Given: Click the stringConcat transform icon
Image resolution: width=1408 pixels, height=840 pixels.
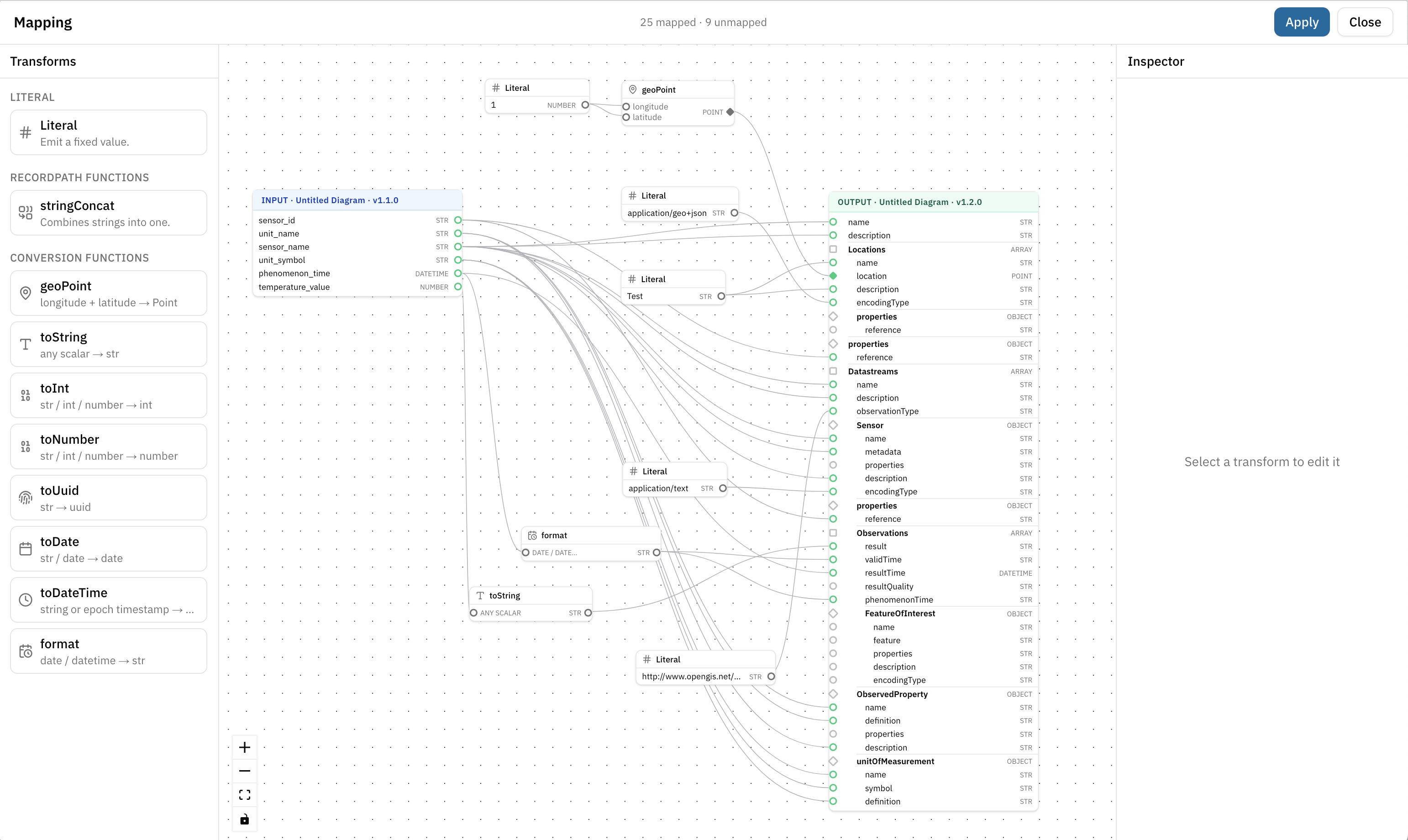Looking at the screenshot, I should pos(26,213).
